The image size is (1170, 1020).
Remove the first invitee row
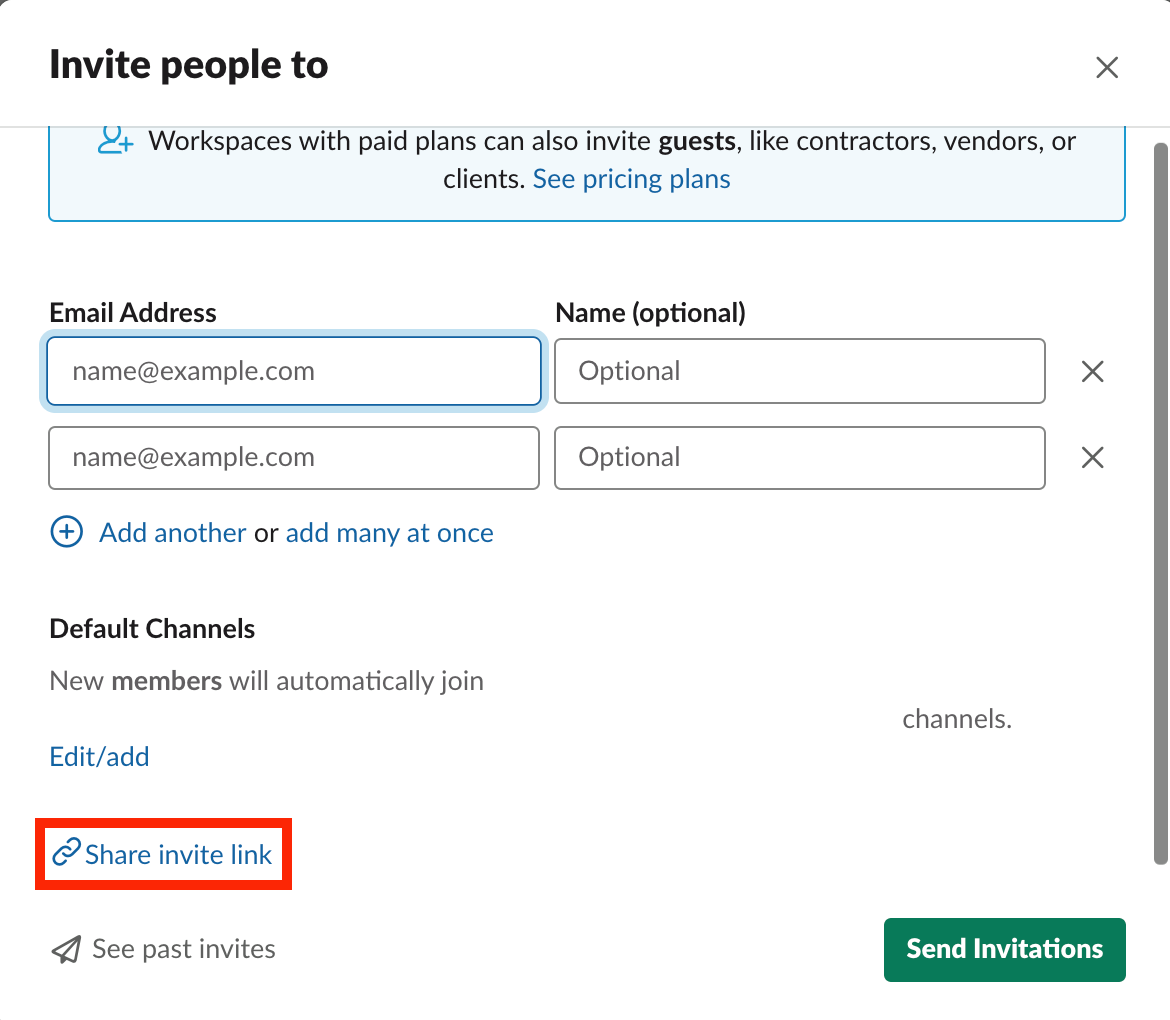[x=1093, y=372]
